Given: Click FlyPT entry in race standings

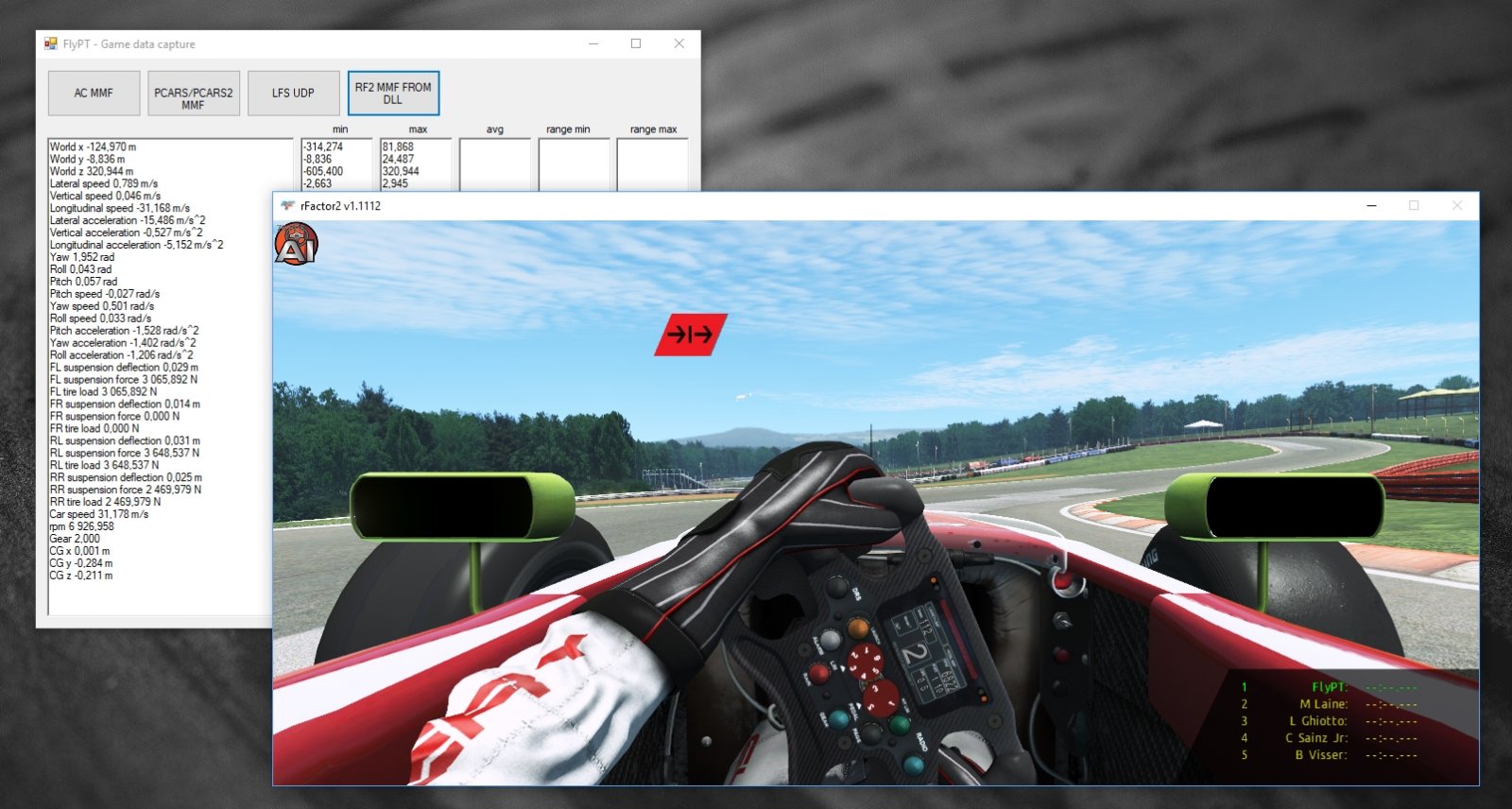Looking at the screenshot, I should 1330,687.
